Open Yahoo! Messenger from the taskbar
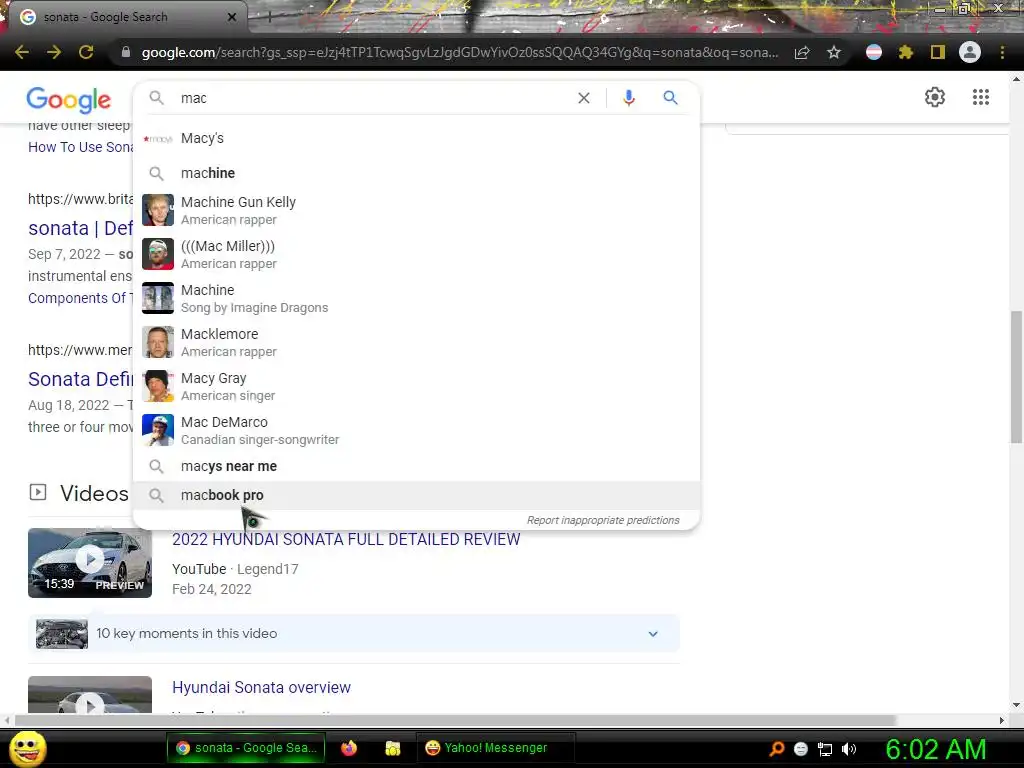 click(x=495, y=748)
